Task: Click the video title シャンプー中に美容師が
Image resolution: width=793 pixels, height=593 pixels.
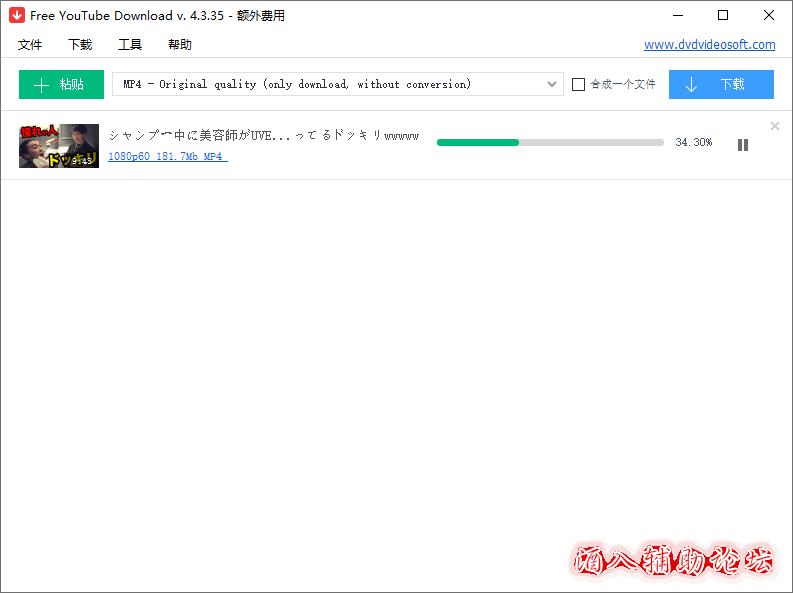Action: pyautogui.click(x=264, y=135)
